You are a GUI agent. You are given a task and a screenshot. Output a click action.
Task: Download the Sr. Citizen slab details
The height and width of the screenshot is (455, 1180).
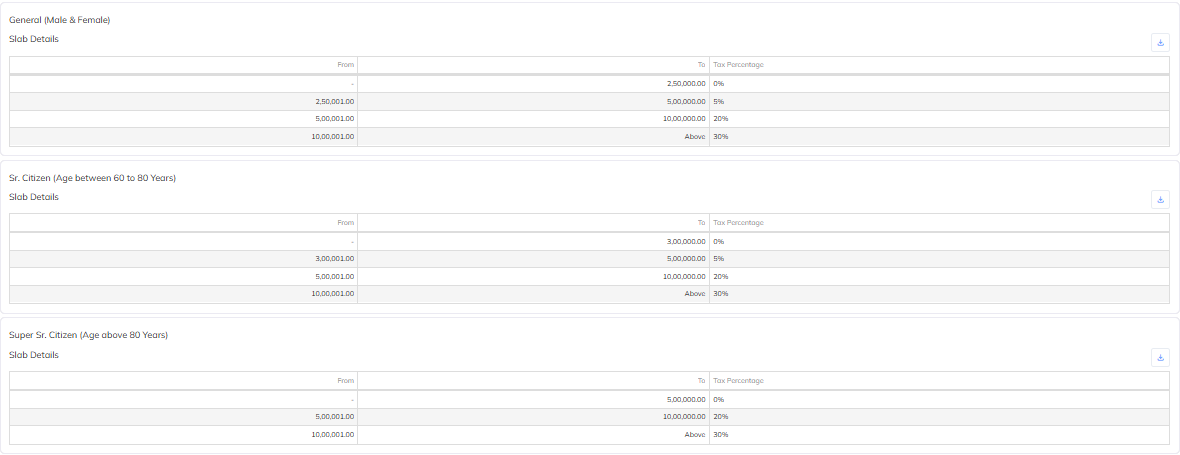1160,199
